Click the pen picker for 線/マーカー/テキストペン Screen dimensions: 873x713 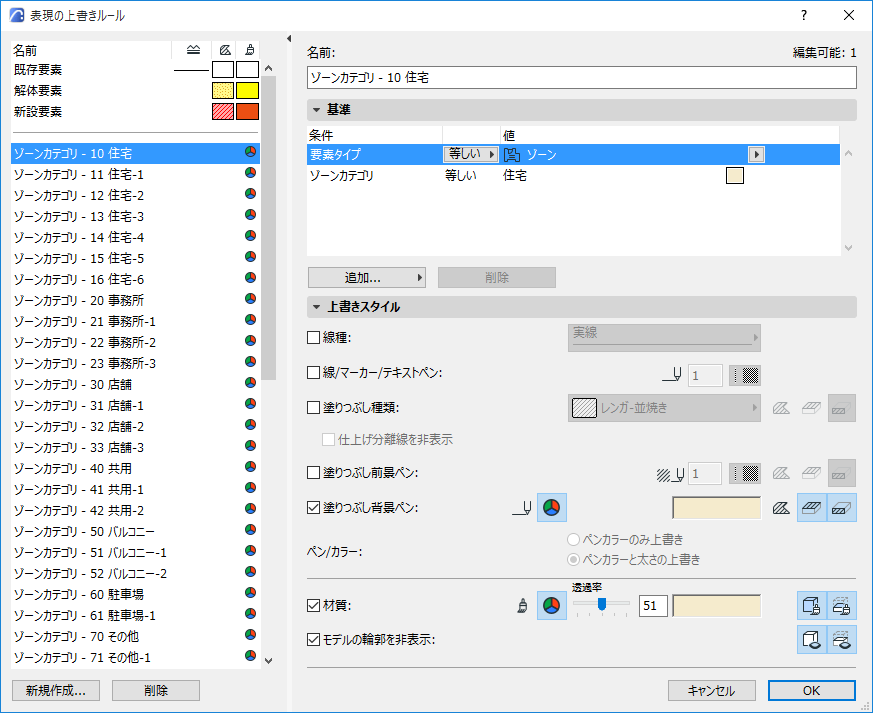click(x=745, y=376)
